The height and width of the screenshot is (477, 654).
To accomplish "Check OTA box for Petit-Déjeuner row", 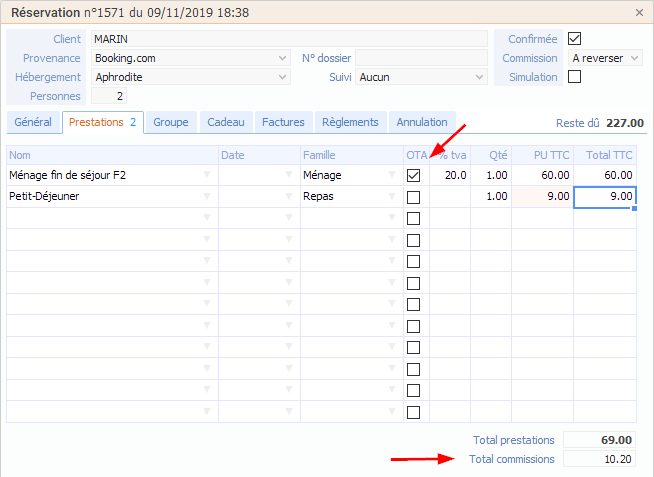I will coord(413,197).
